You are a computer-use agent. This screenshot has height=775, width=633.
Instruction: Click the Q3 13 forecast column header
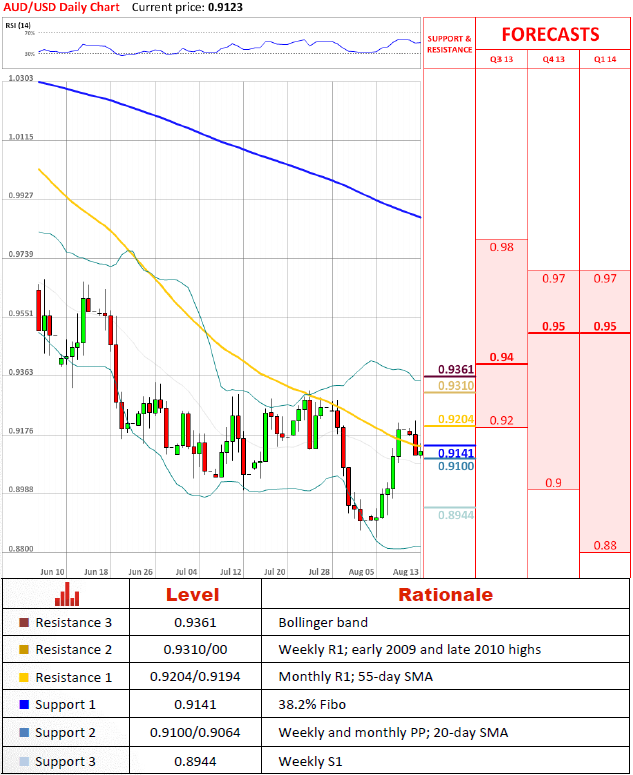coord(501,59)
